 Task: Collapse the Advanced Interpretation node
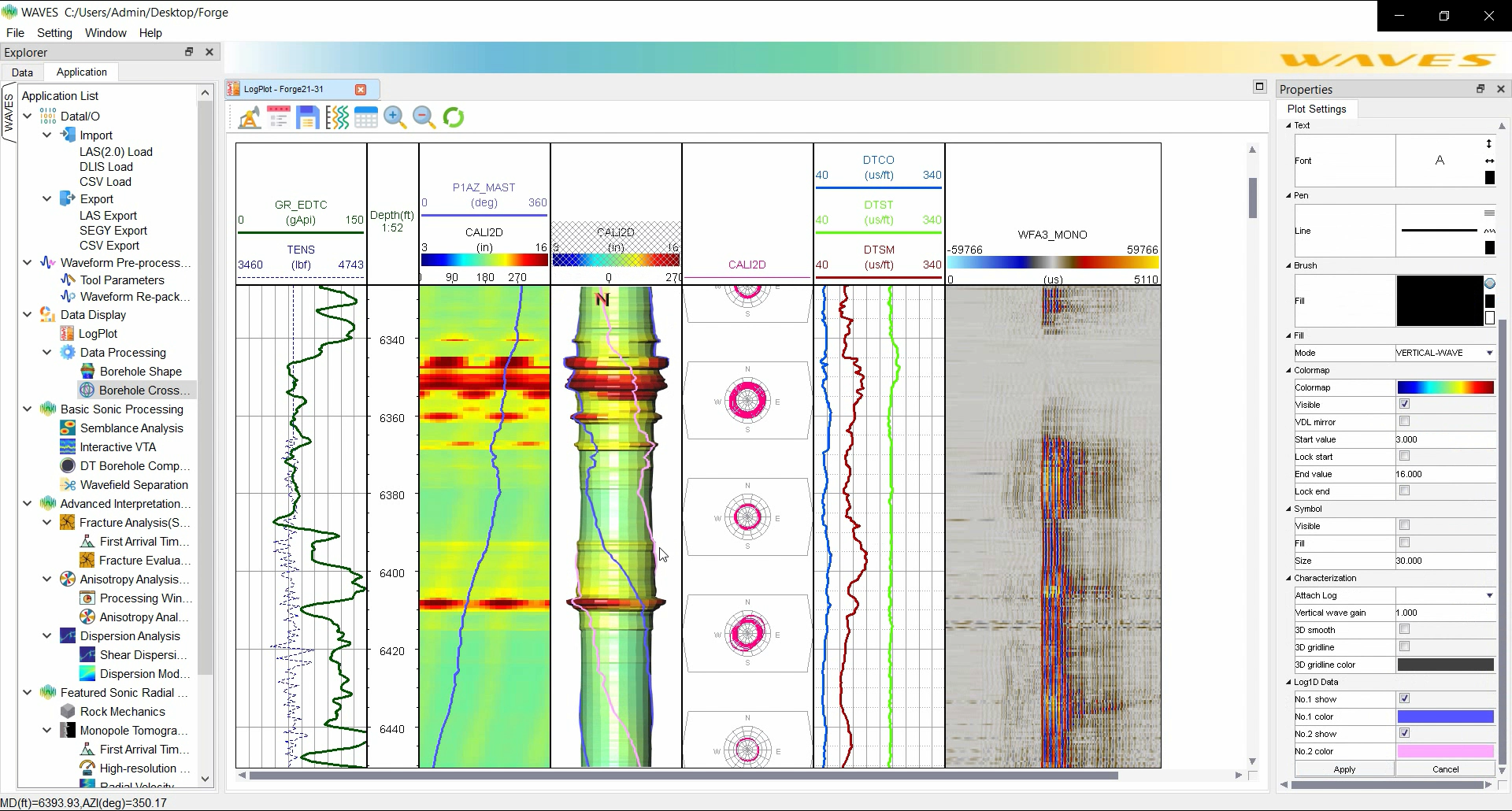click(28, 503)
